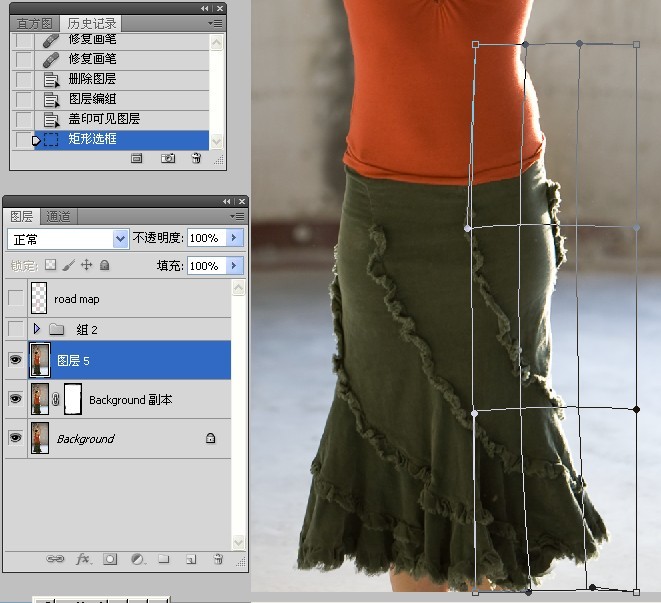Click mask link chain on Background 副本
This screenshot has width=661, height=603.
(x=56, y=399)
